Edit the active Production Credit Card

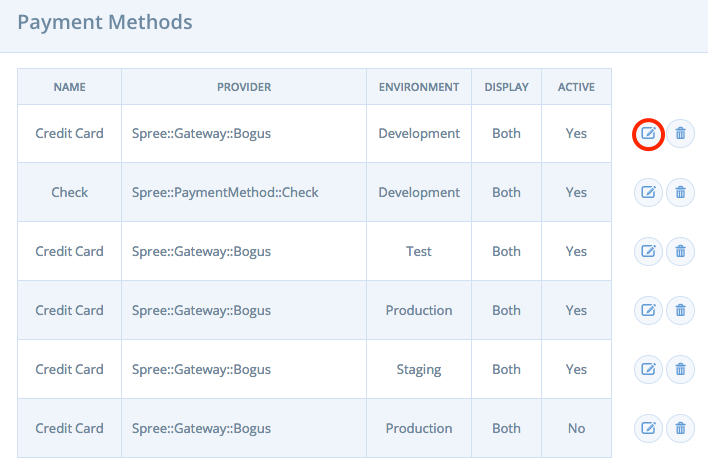648,310
